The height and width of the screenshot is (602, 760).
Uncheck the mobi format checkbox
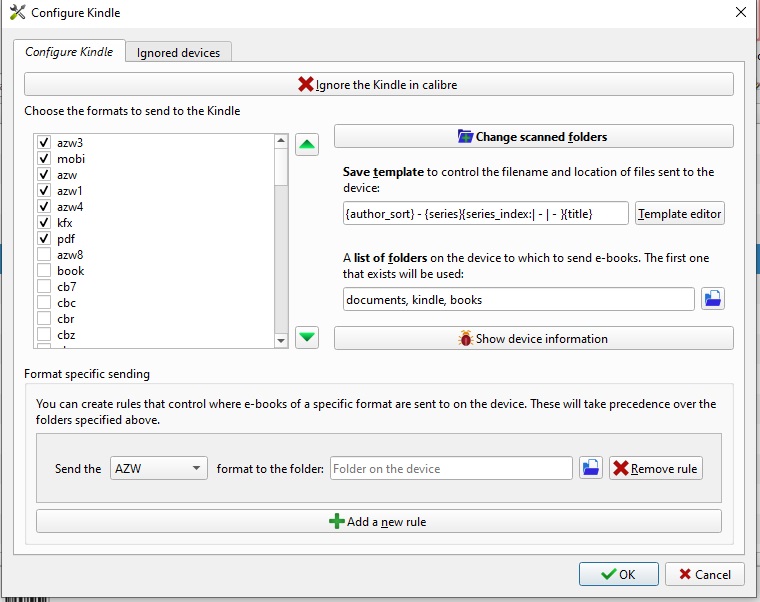(44, 158)
